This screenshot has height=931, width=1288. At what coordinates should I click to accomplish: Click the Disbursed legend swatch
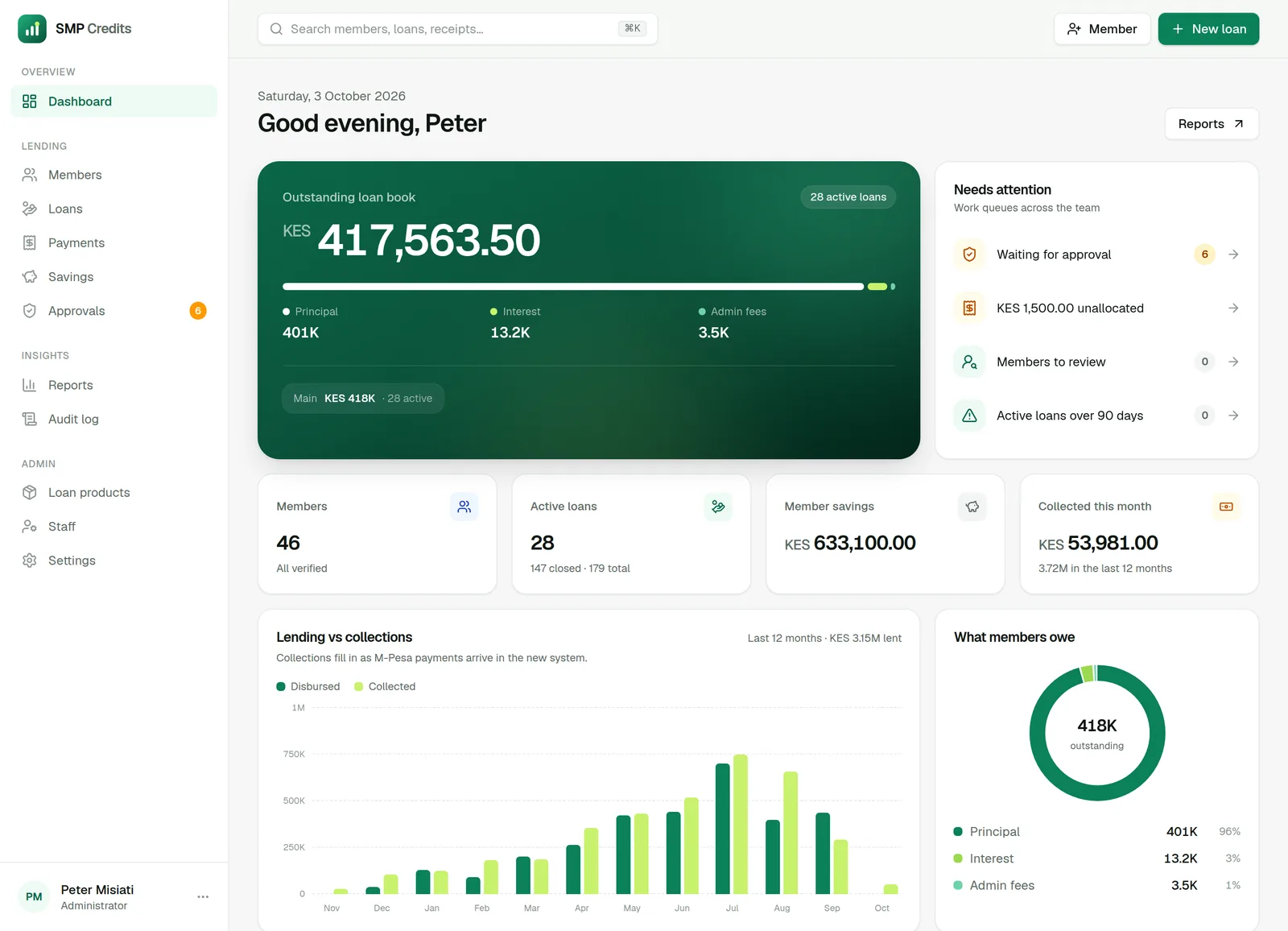pyautogui.click(x=281, y=687)
